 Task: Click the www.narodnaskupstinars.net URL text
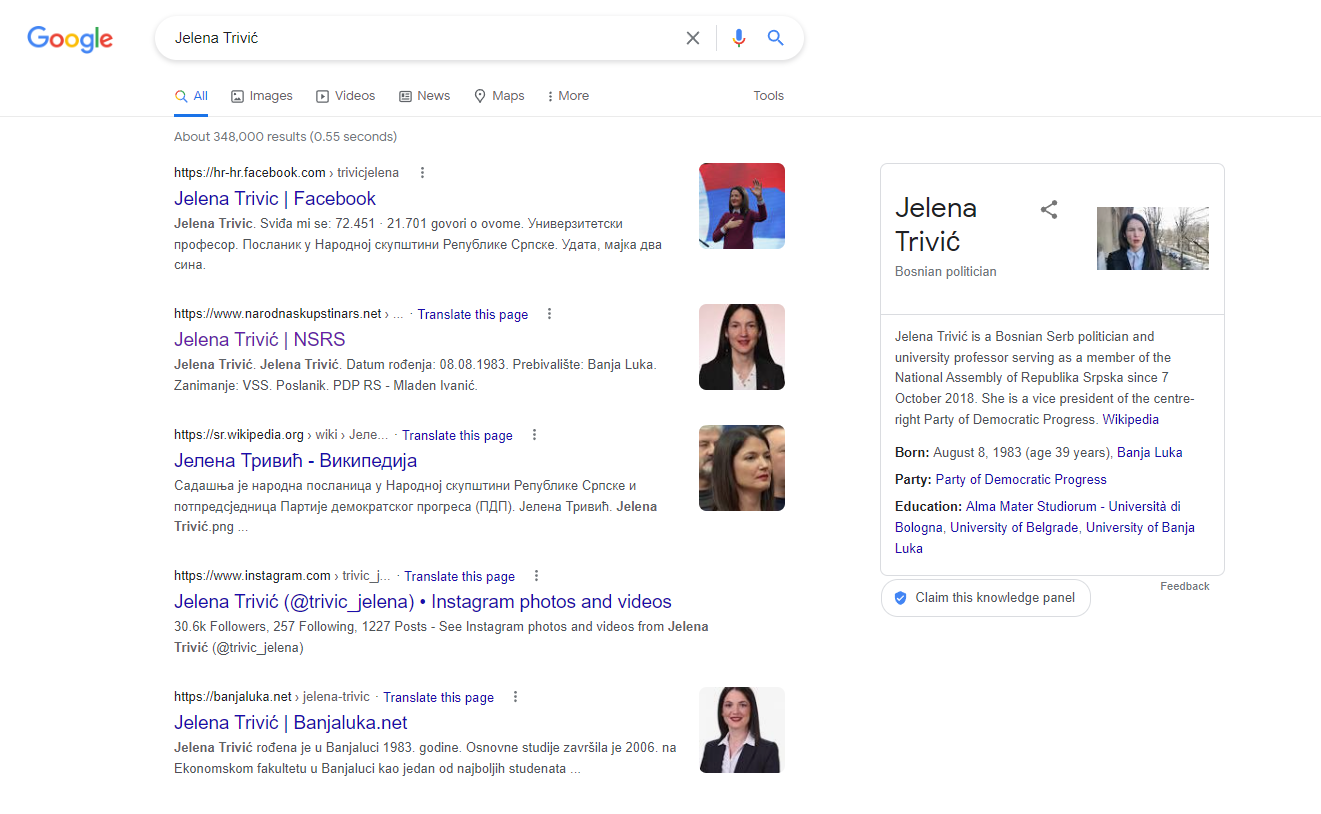(x=278, y=314)
